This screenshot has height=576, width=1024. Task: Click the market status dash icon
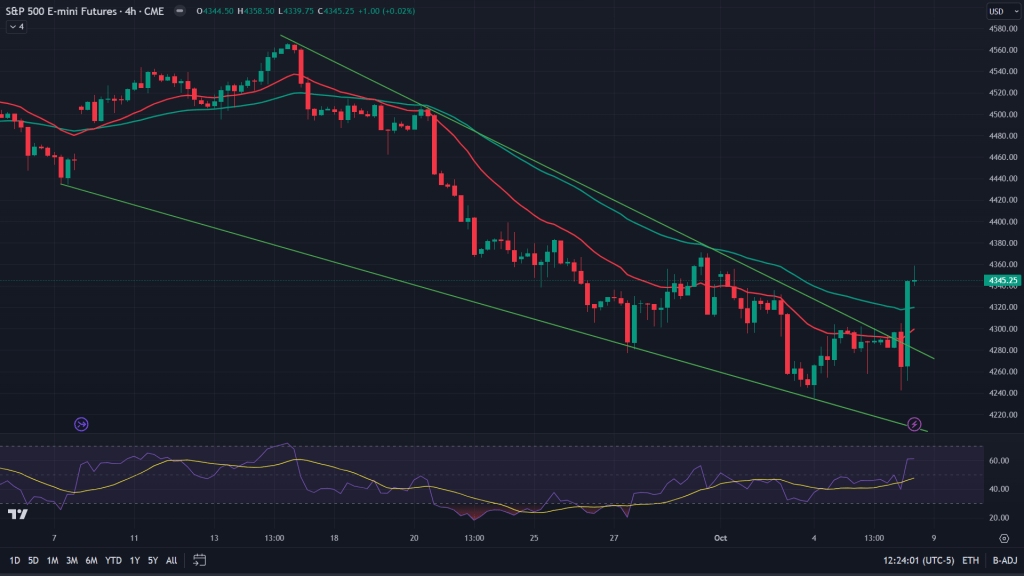coord(179,11)
